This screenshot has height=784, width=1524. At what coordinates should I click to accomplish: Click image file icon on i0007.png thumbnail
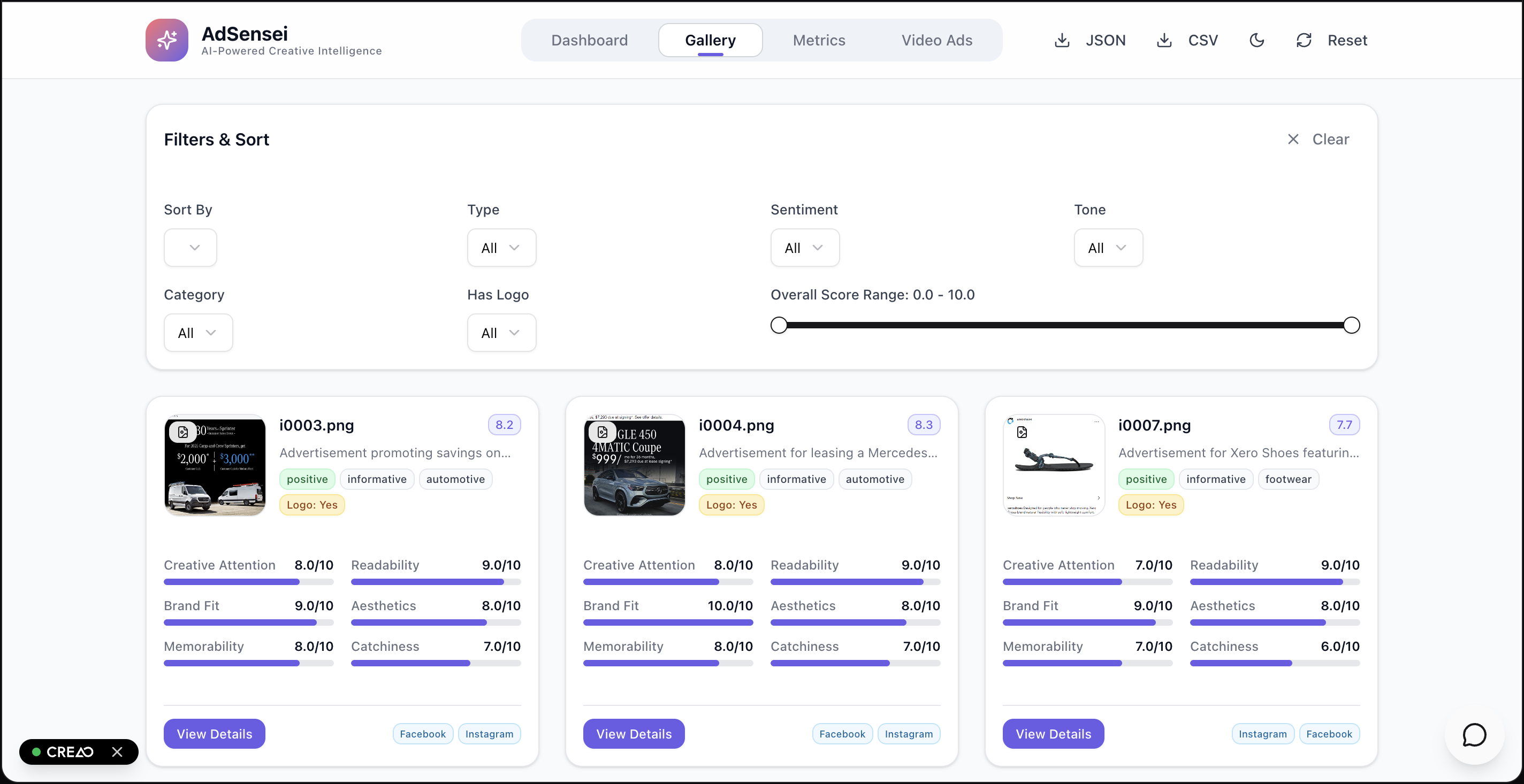[1022, 432]
